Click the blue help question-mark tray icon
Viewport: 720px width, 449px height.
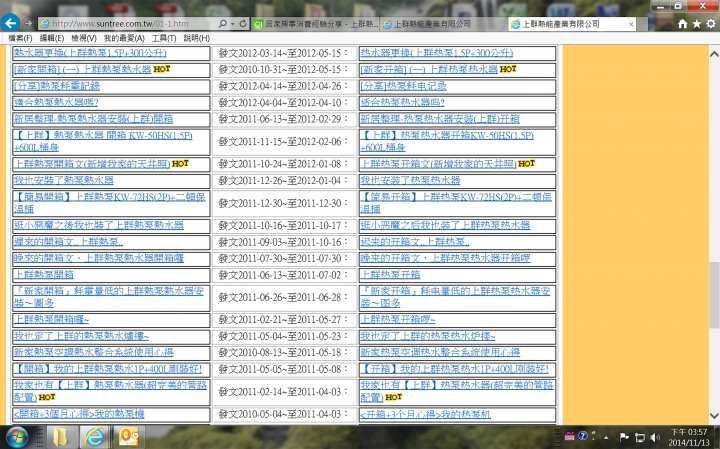[x=583, y=436]
